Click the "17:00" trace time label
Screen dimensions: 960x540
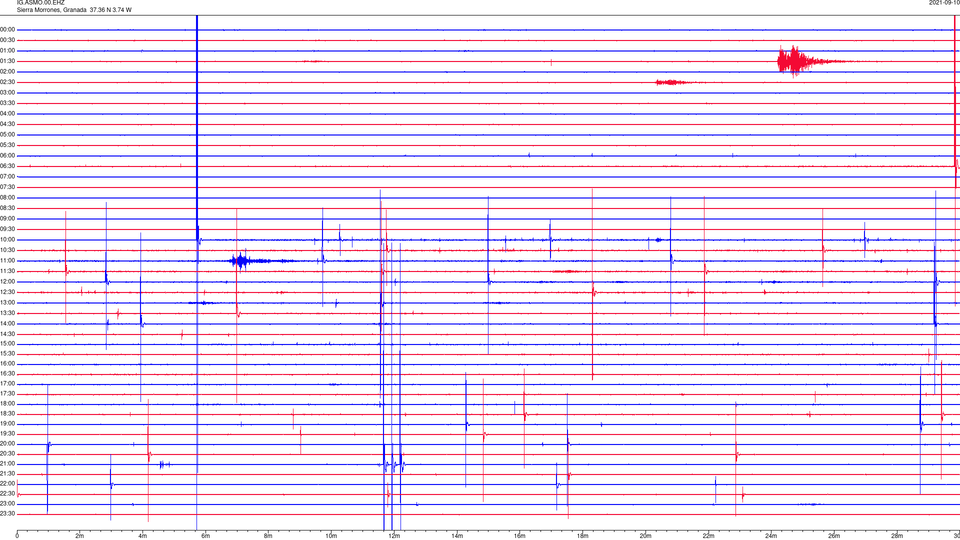[x=8, y=384]
